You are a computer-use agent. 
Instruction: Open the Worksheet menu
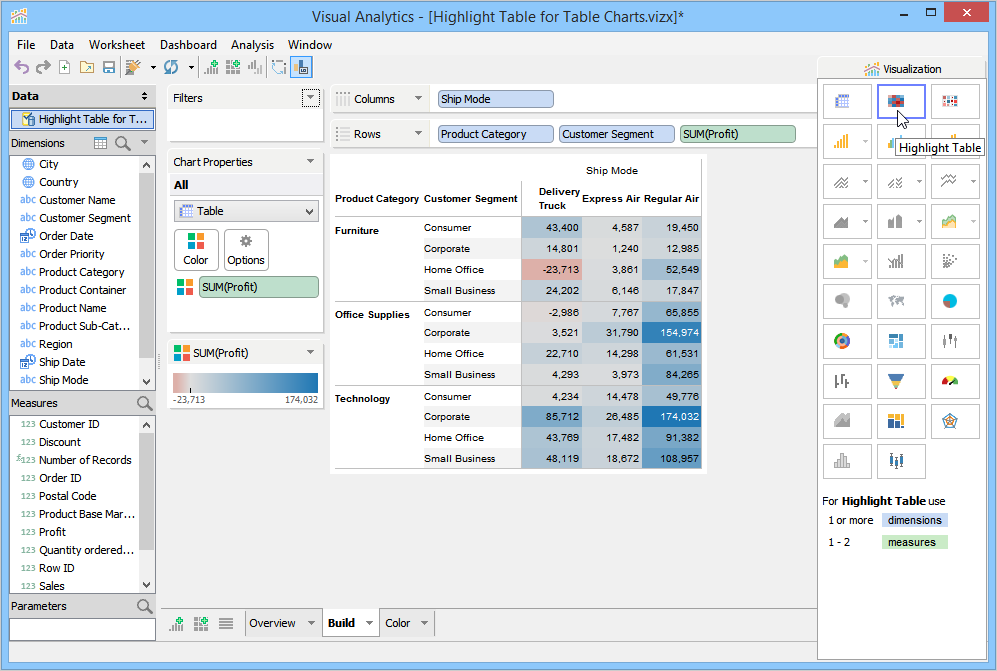coord(117,45)
